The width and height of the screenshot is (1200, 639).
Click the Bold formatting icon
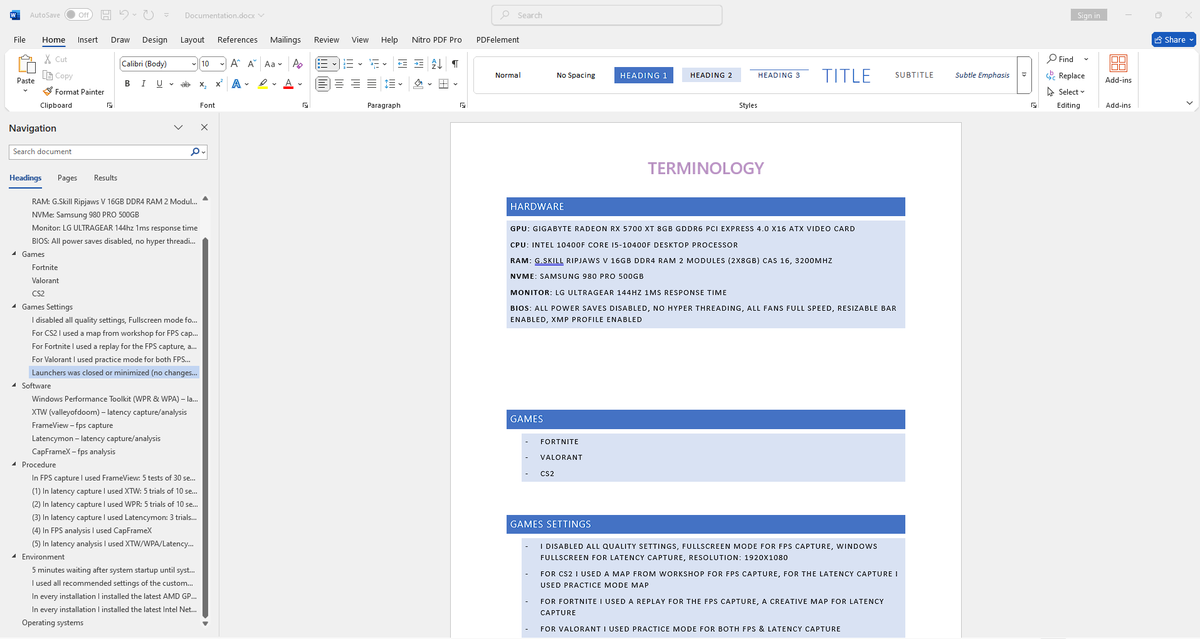tap(127, 84)
